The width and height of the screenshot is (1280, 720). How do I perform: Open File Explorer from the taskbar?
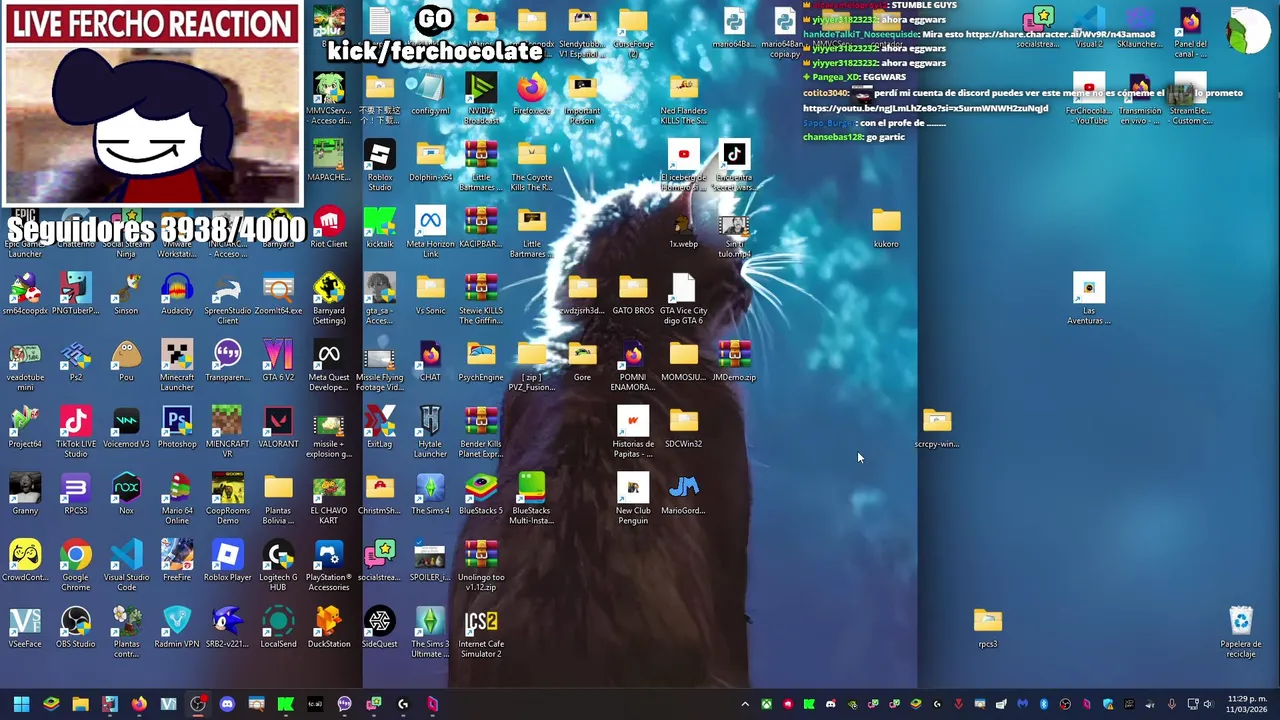pyautogui.click(x=80, y=704)
